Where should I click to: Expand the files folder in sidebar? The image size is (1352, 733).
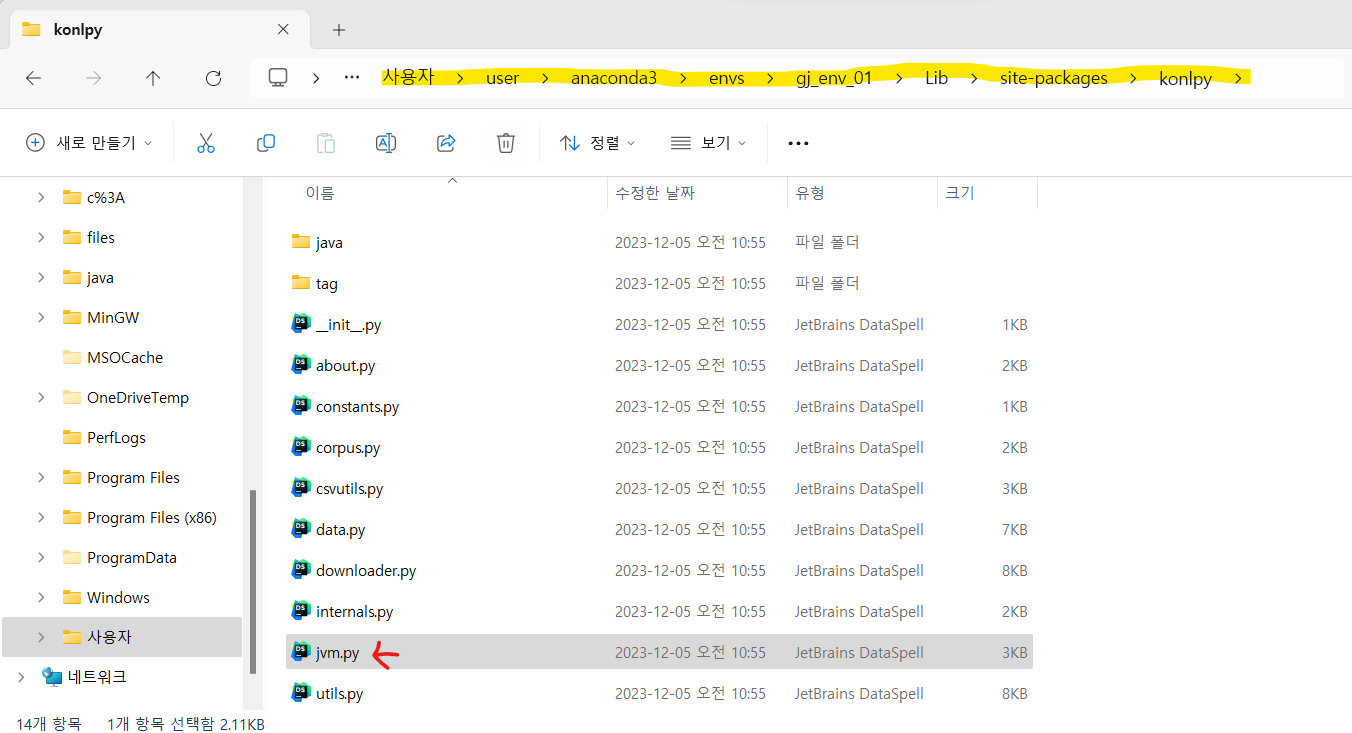(x=41, y=237)
